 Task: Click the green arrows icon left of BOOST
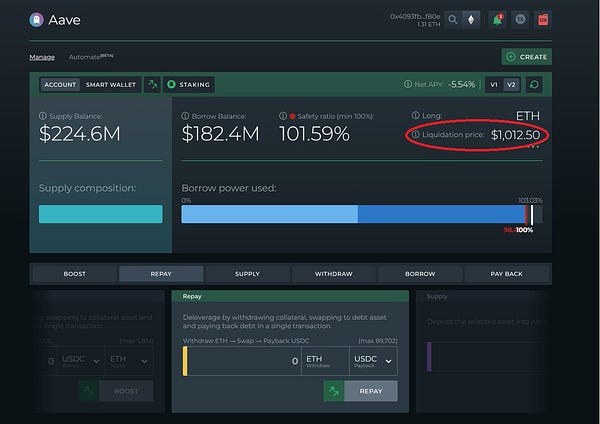pos(89,391)
